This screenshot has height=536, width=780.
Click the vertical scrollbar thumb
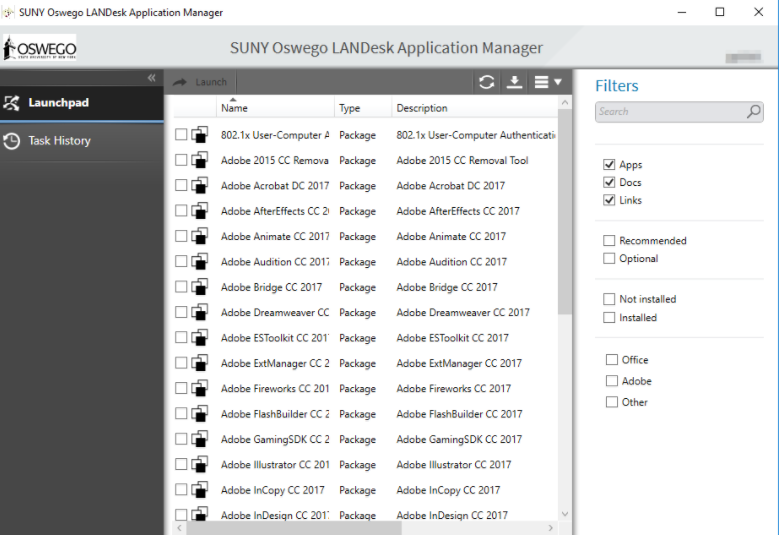point(565,212)
